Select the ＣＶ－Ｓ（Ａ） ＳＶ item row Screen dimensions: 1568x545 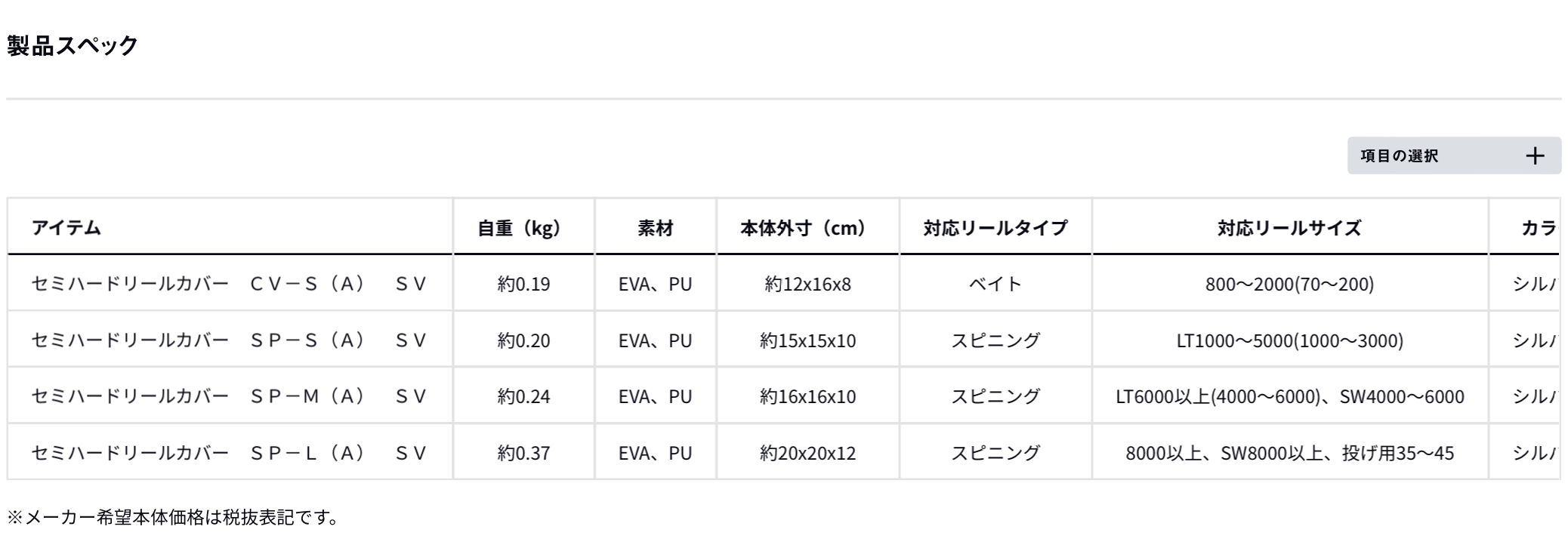(229, 284)
